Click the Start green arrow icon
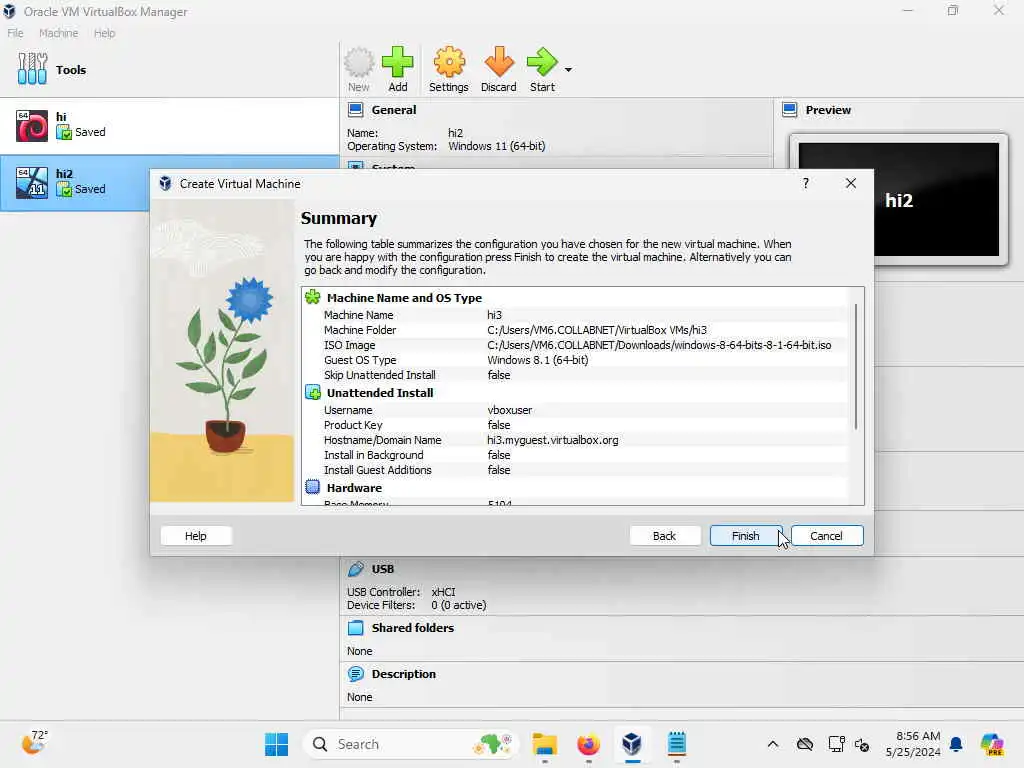 542,63
